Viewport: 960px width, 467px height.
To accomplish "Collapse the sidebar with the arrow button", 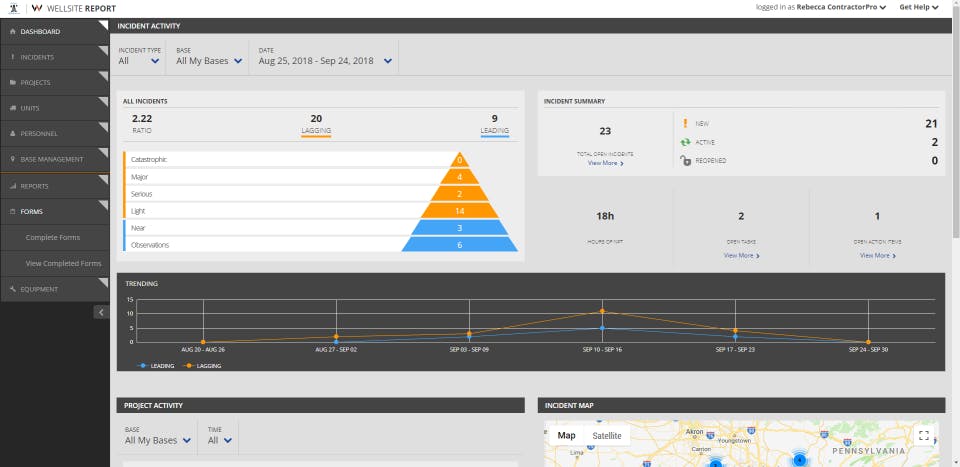I will 101,312.
